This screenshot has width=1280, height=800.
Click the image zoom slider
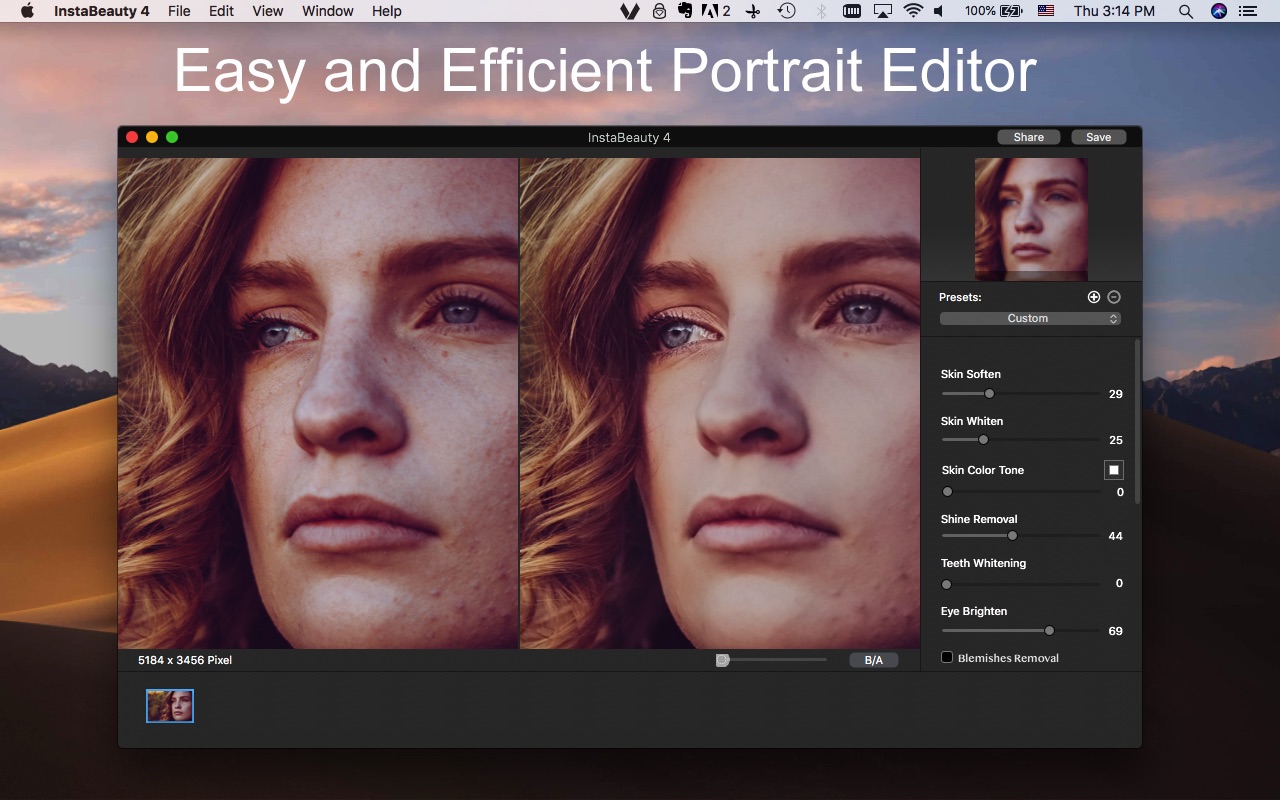(x=771, y=660)
